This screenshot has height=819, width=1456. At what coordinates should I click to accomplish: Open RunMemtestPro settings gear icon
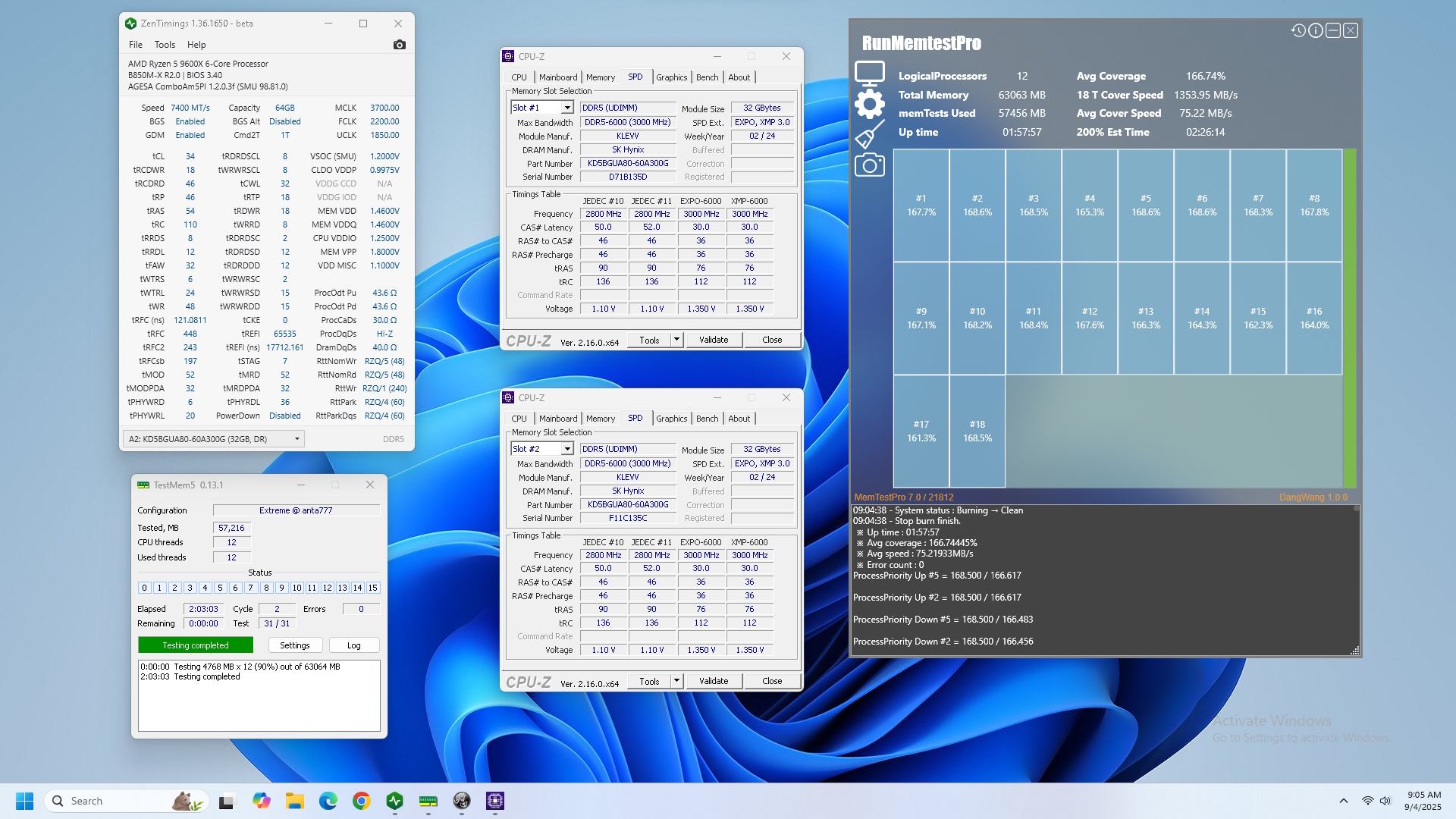pyautogui.click(x=869, y=104)
